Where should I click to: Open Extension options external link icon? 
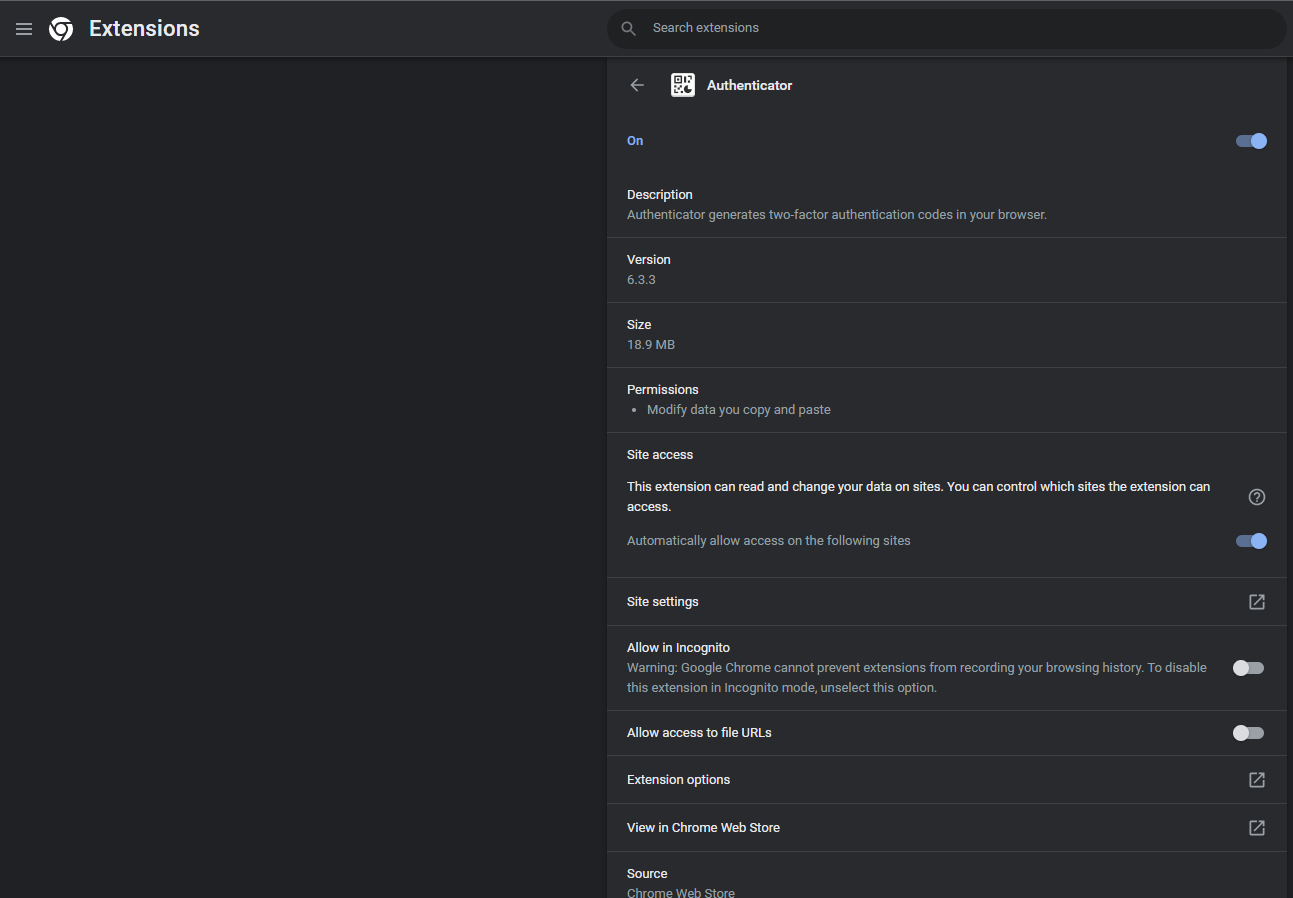[1257, 780]
